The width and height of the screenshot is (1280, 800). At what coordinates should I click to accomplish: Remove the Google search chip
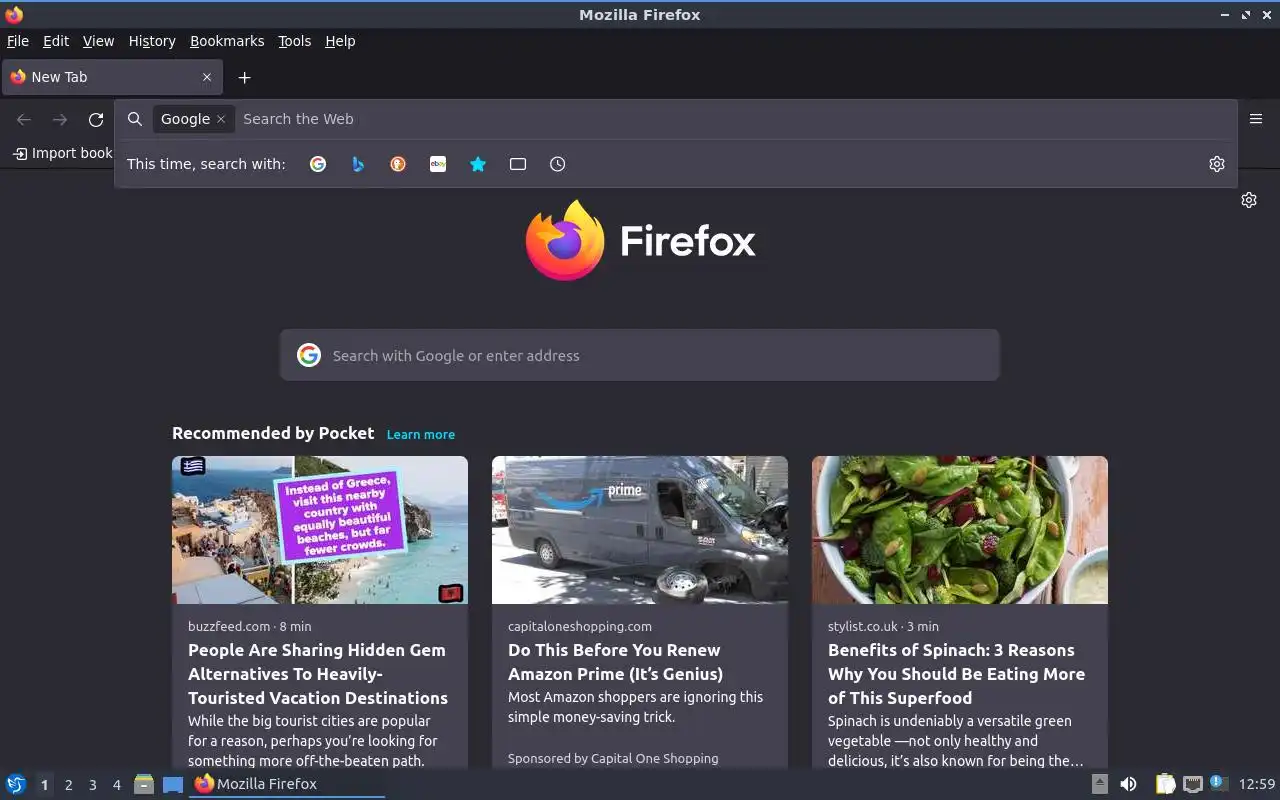pyautogui.click(x=221, y=119)
